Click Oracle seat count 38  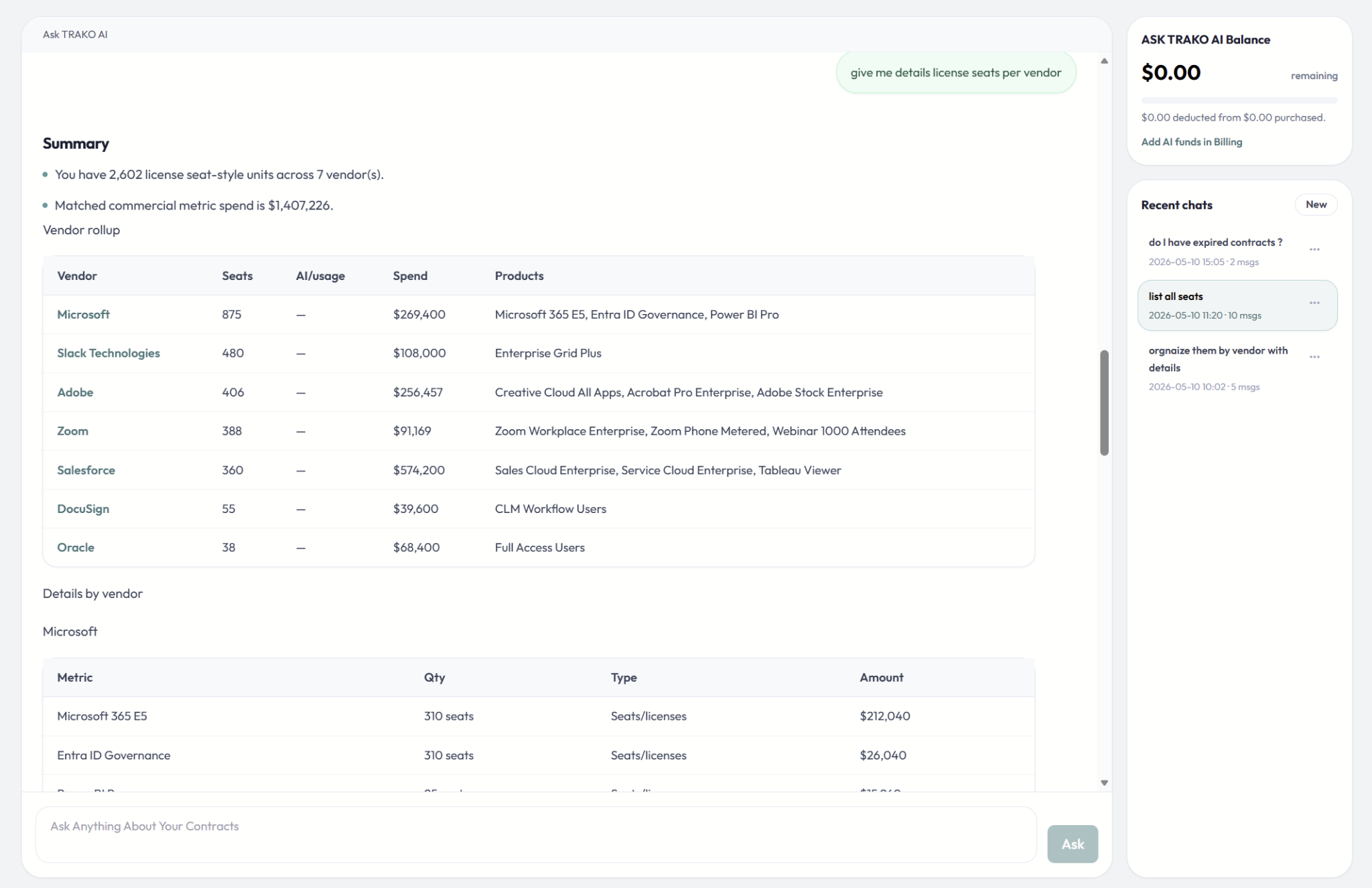coord(228,547)
